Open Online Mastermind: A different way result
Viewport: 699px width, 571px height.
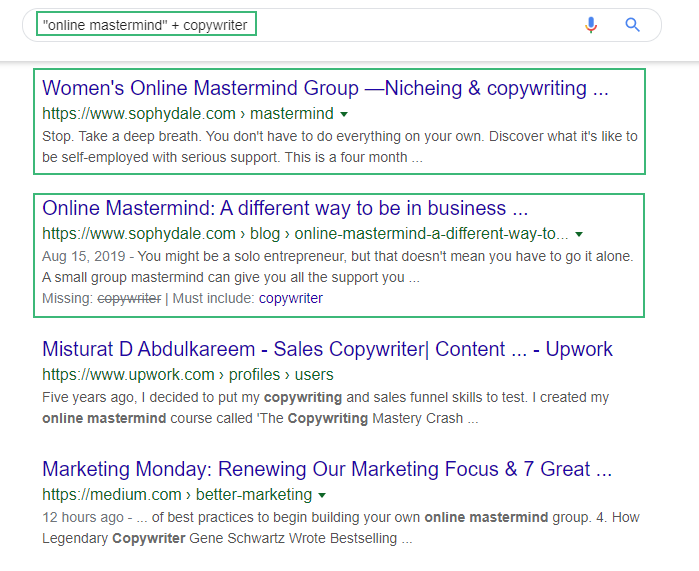[285, 208]
